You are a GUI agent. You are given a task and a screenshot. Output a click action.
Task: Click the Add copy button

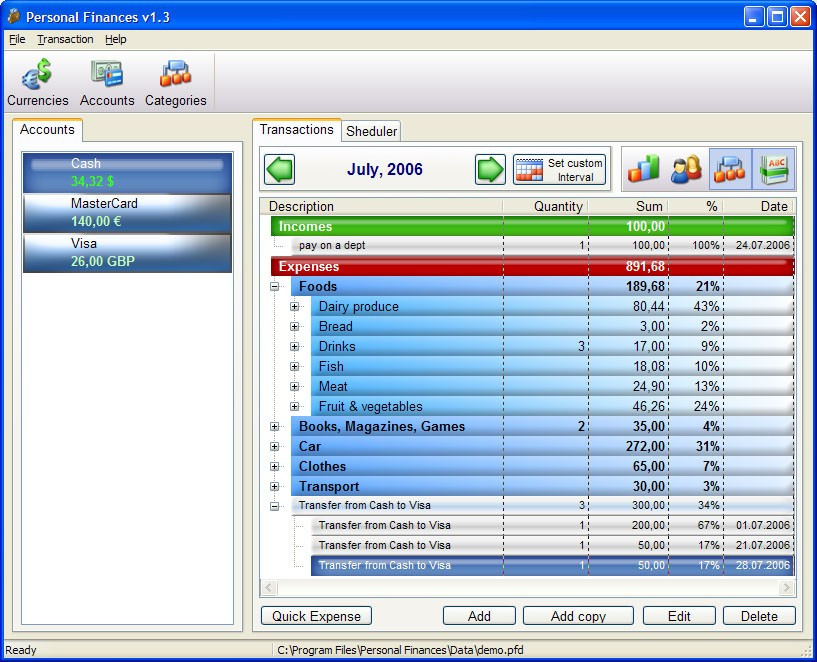point(578,616)
